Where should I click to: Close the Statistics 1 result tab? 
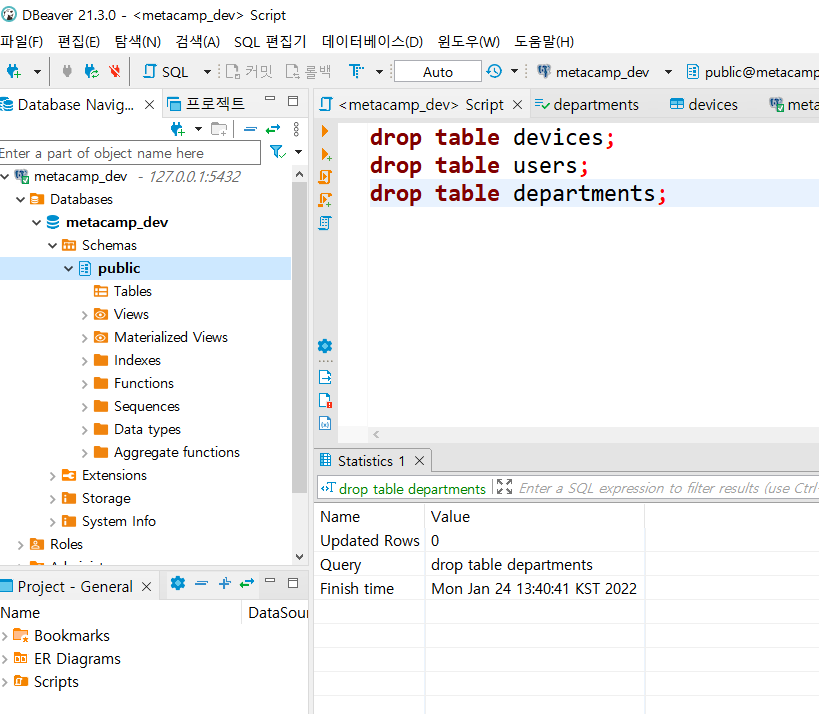coord(419,461)
